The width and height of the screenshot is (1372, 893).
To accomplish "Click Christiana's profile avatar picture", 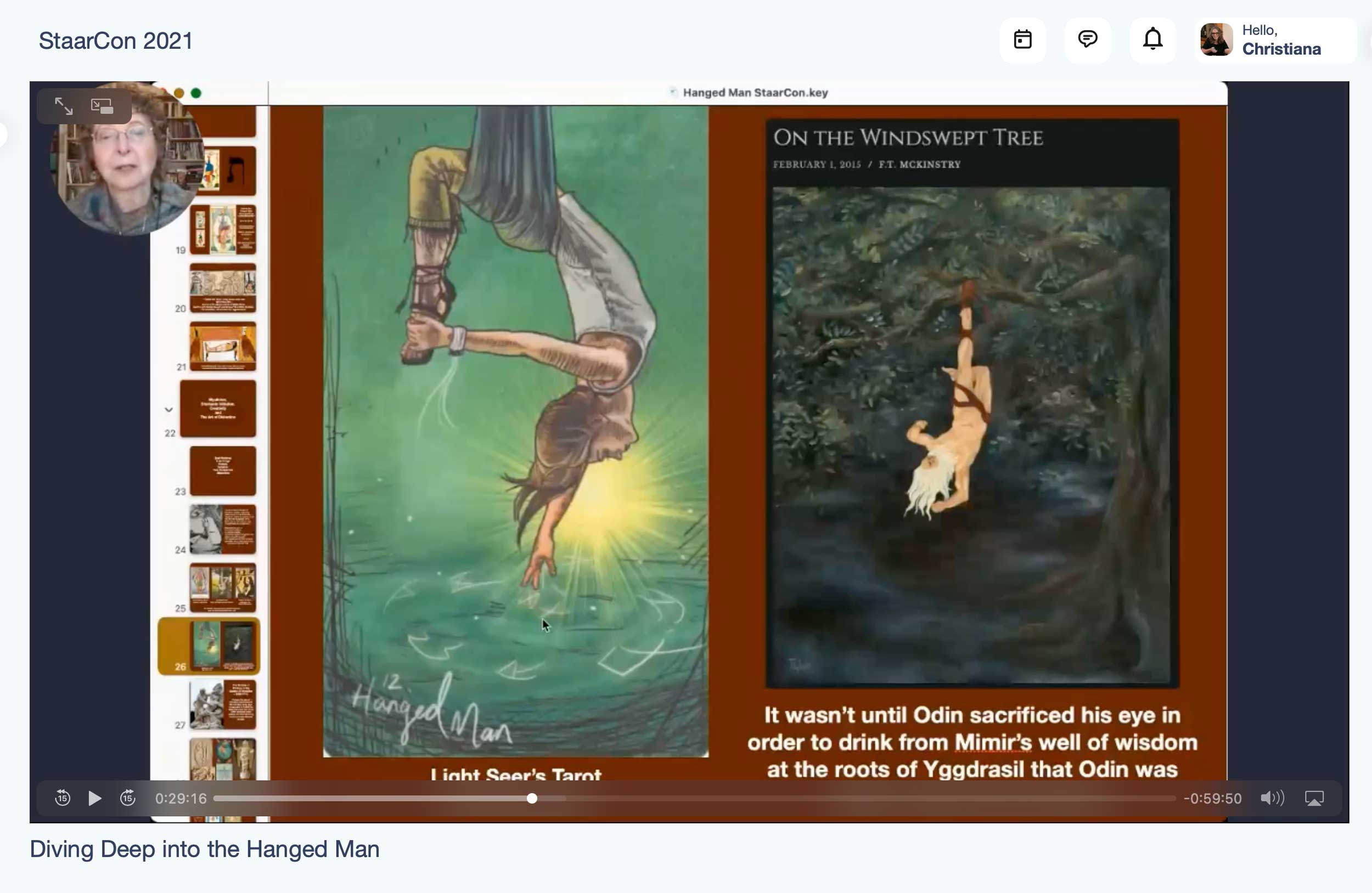I will 1216,39.
